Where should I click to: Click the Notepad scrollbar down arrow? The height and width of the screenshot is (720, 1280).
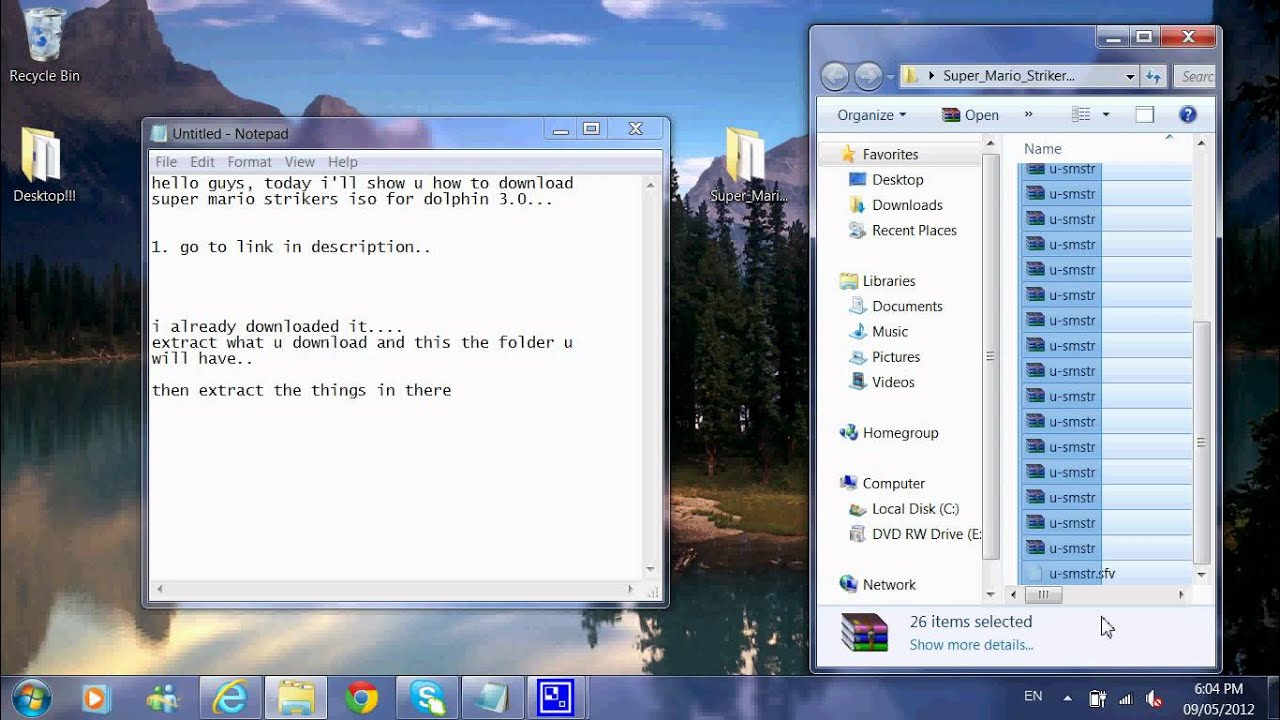tap(651, 569)
